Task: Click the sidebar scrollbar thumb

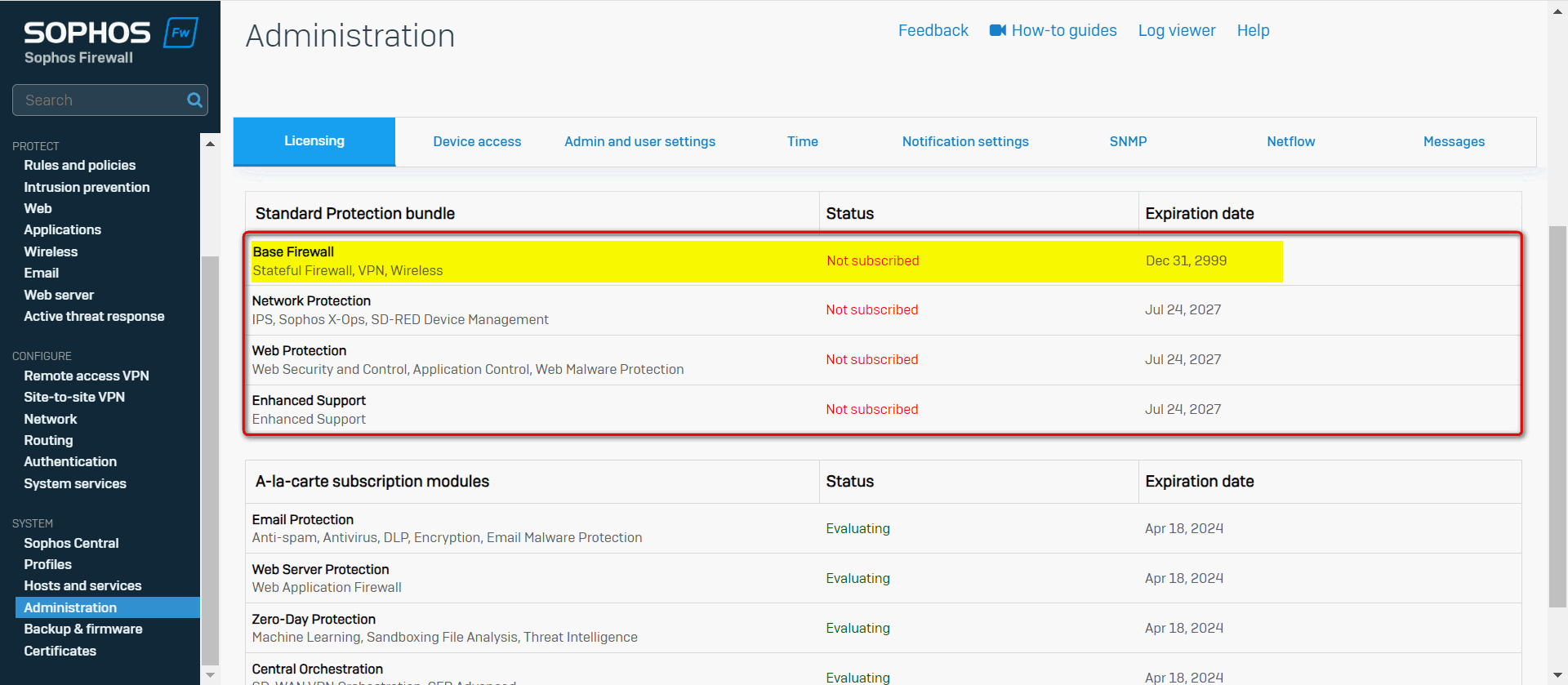Action: tap(210, 460)
